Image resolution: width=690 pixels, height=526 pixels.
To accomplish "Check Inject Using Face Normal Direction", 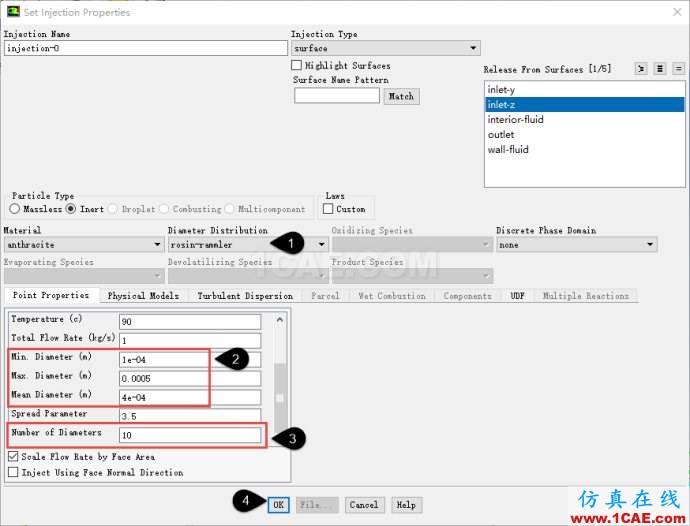I will pyautogui.click(x=13, y=472).
